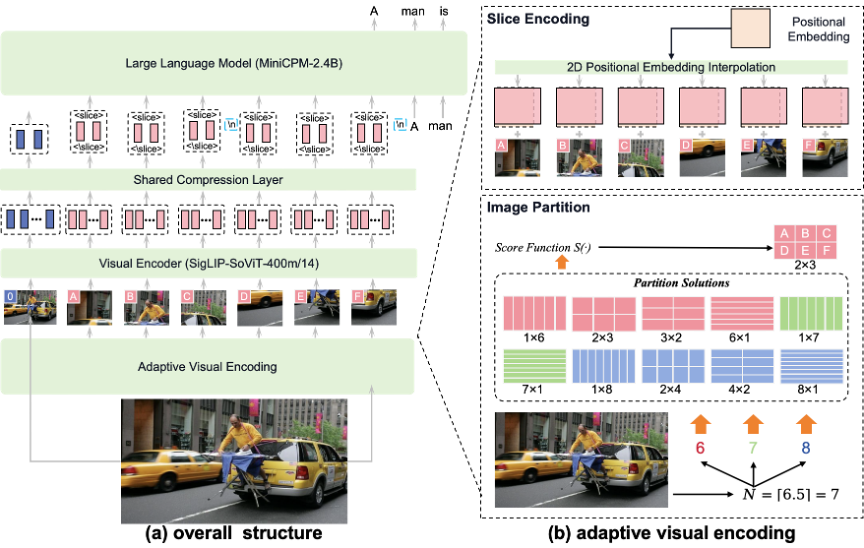Click the large taxi photo under Adaptive Visual Encoding
This screenshot has width=864, height=548.
click(x=235, y=447)
